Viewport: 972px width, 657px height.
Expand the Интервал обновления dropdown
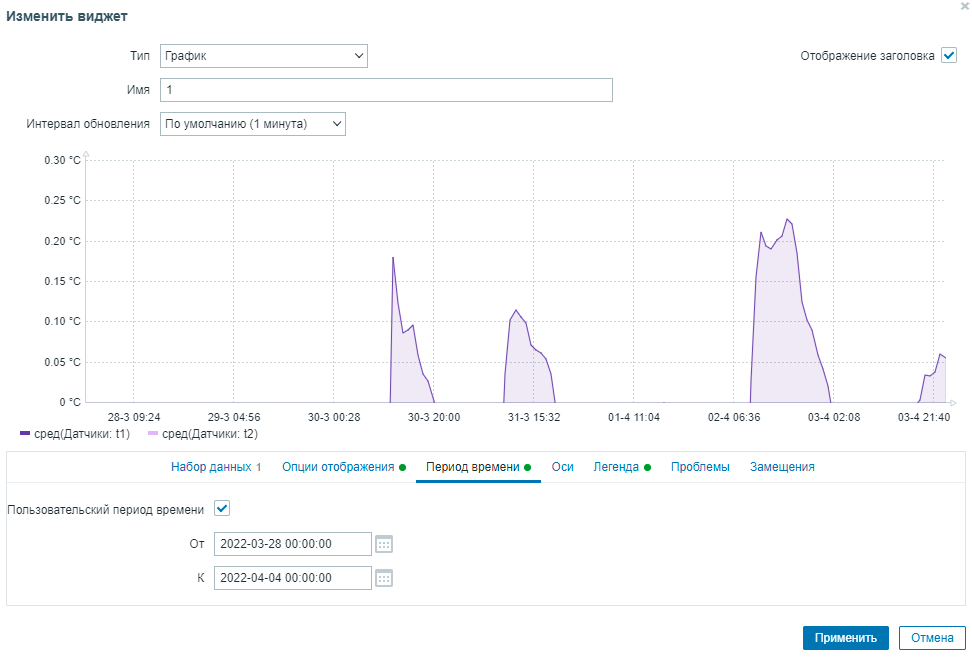click(252, 124)
